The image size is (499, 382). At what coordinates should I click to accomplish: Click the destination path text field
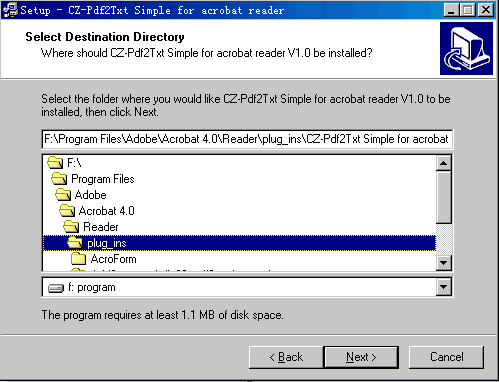[x=247, y=139]
